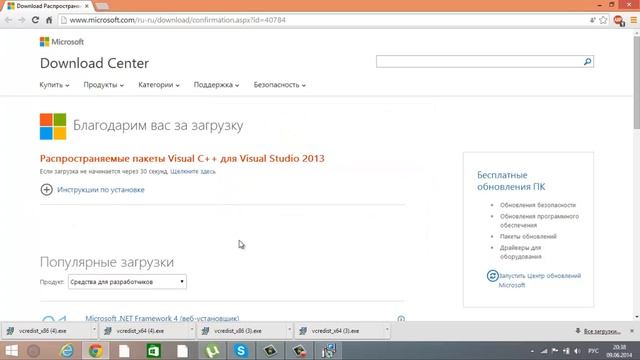Click Запустить Центр обновлений Microsoft link
This screenshot has height=360, width=640.
pyautogui.click(x=540, y=280)
